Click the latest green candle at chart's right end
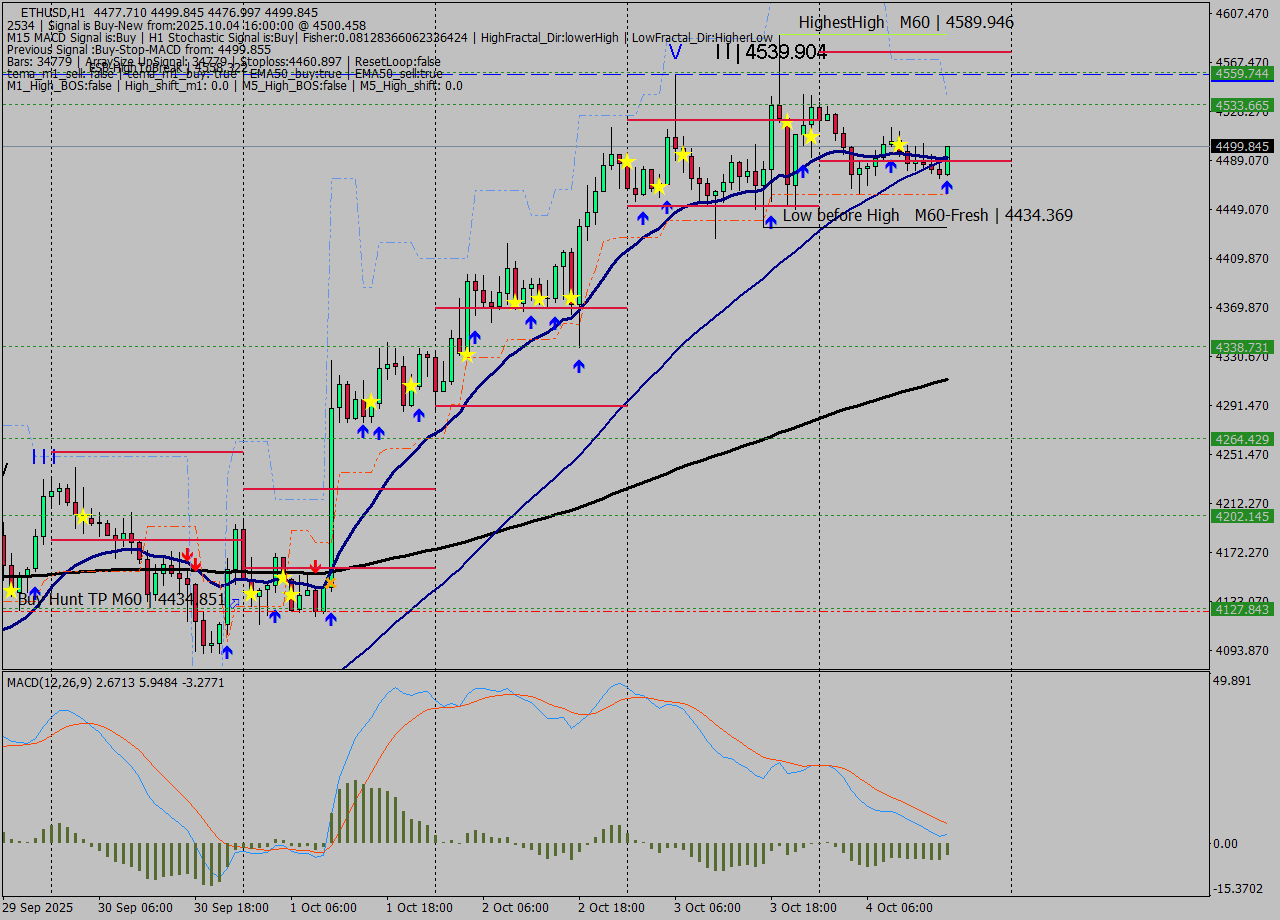Screen dimensions: 1280x920 [947, 160]
